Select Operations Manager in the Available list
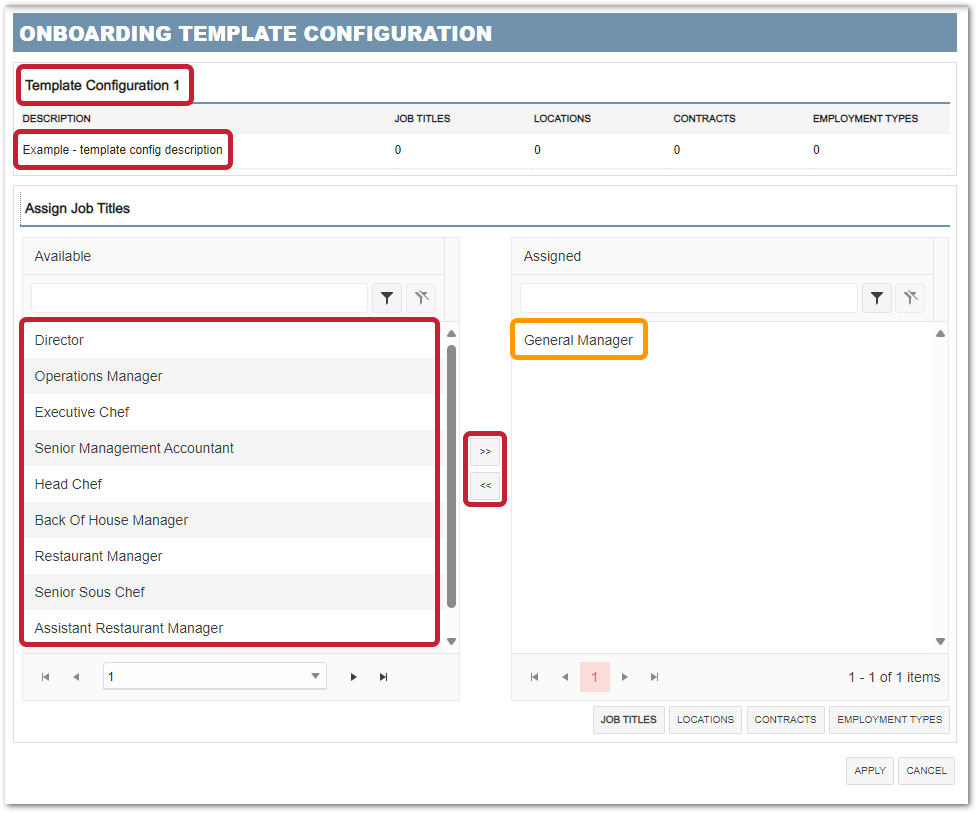 [98, 376]
